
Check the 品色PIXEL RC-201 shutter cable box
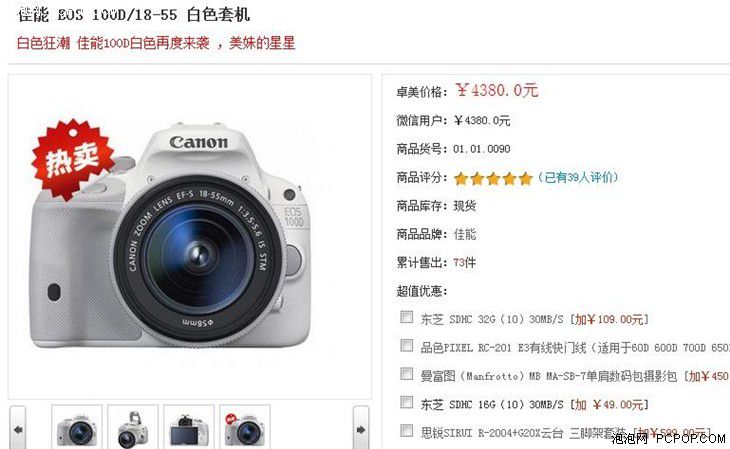click(406, 346)
